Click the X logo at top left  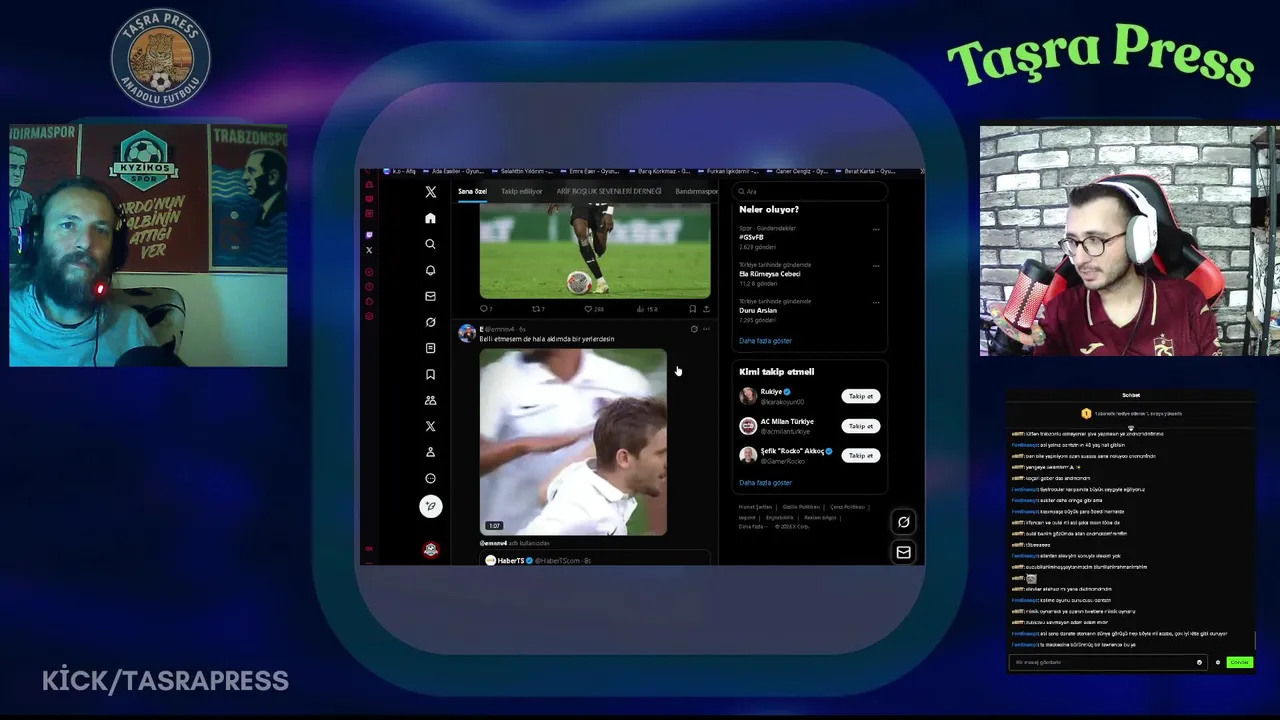coord(430,191)
